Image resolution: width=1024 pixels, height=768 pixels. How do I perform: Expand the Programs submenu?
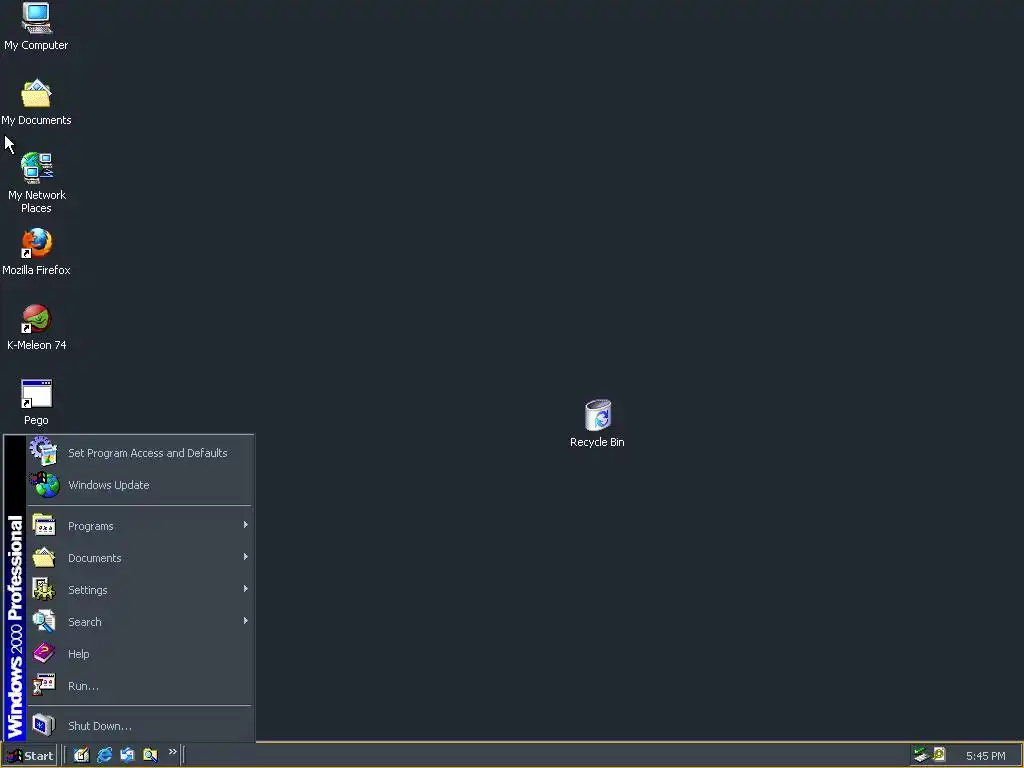[x=139, y=526]
